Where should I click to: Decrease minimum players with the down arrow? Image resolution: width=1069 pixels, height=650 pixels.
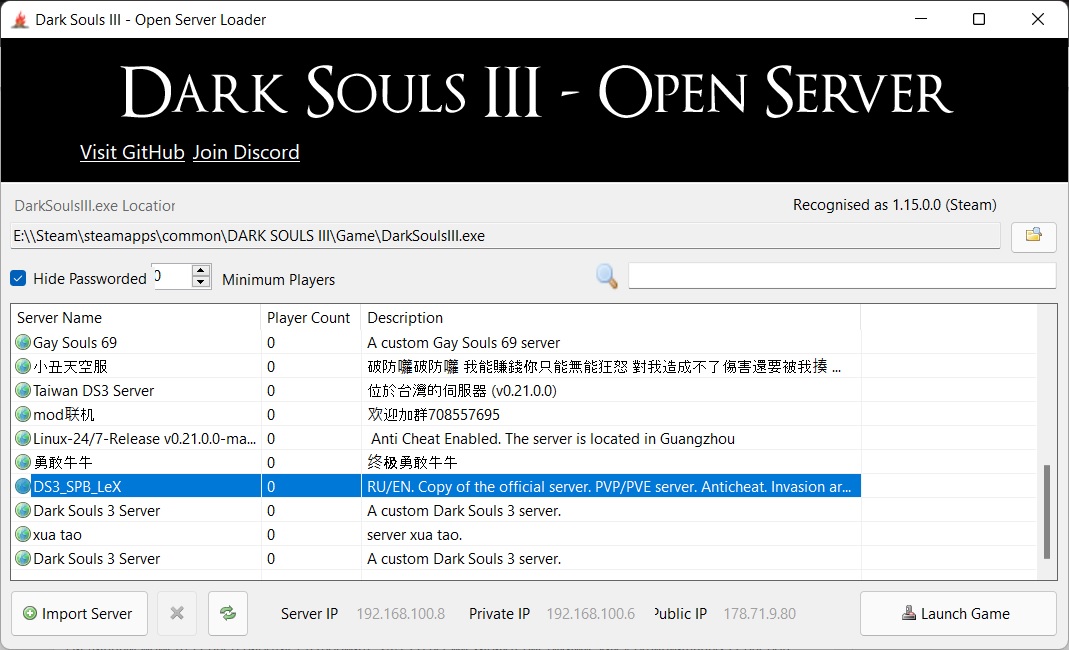tap(200, 282)
